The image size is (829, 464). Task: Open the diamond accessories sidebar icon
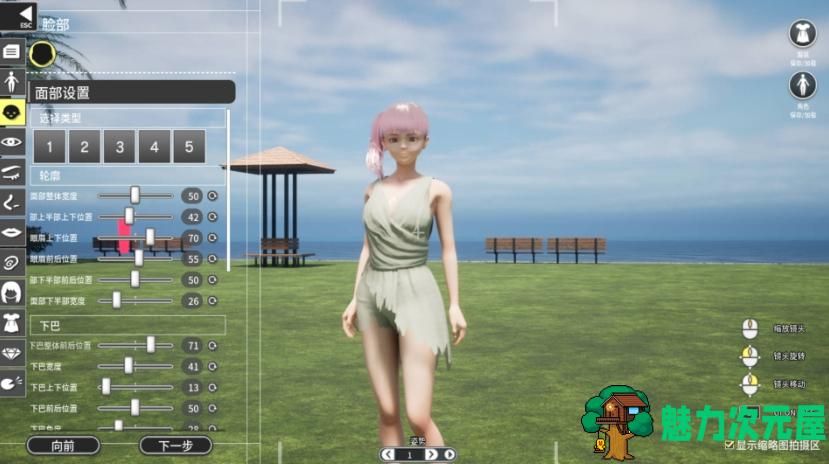point(12,353)
